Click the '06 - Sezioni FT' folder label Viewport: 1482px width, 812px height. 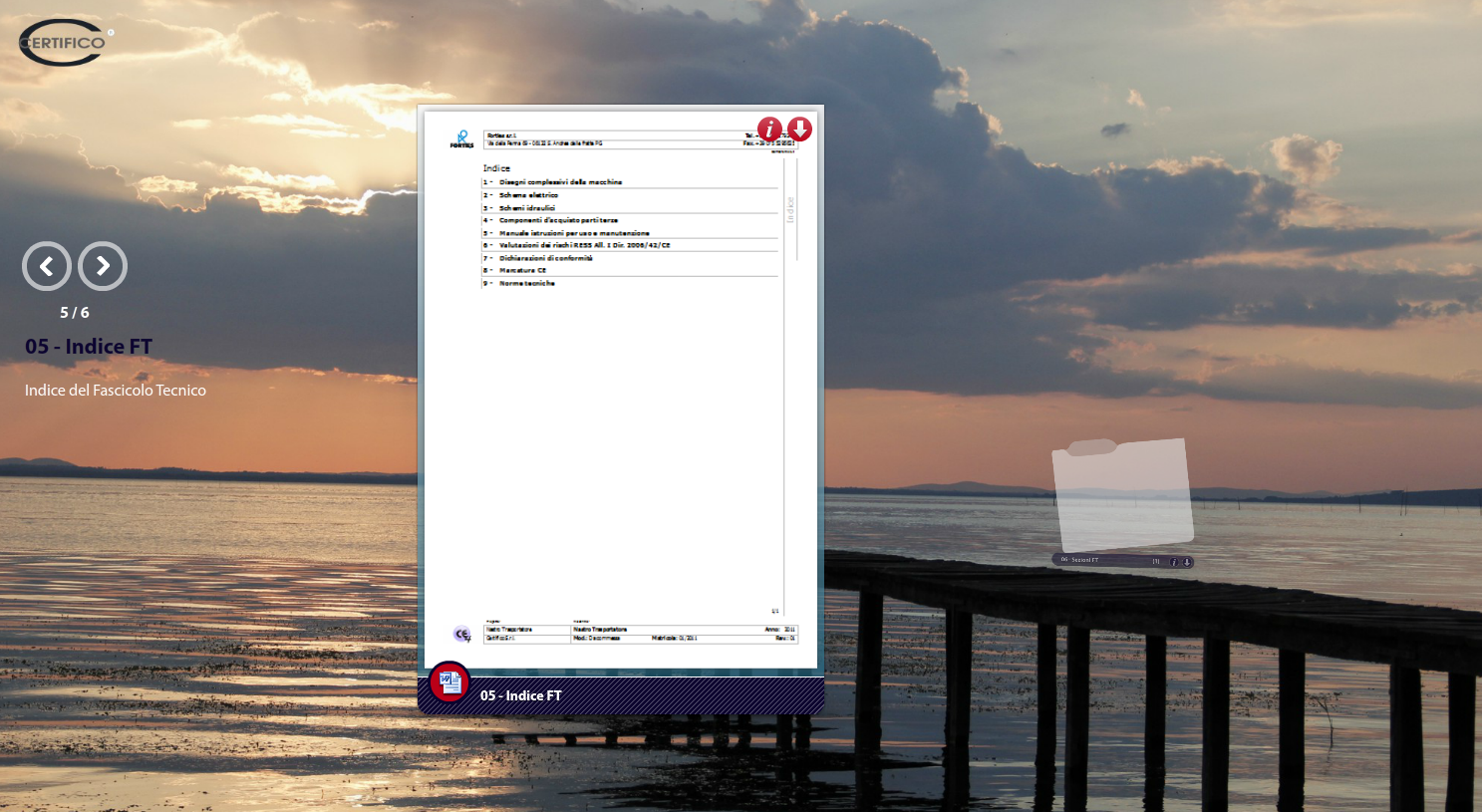click(x=1080, y=560)
